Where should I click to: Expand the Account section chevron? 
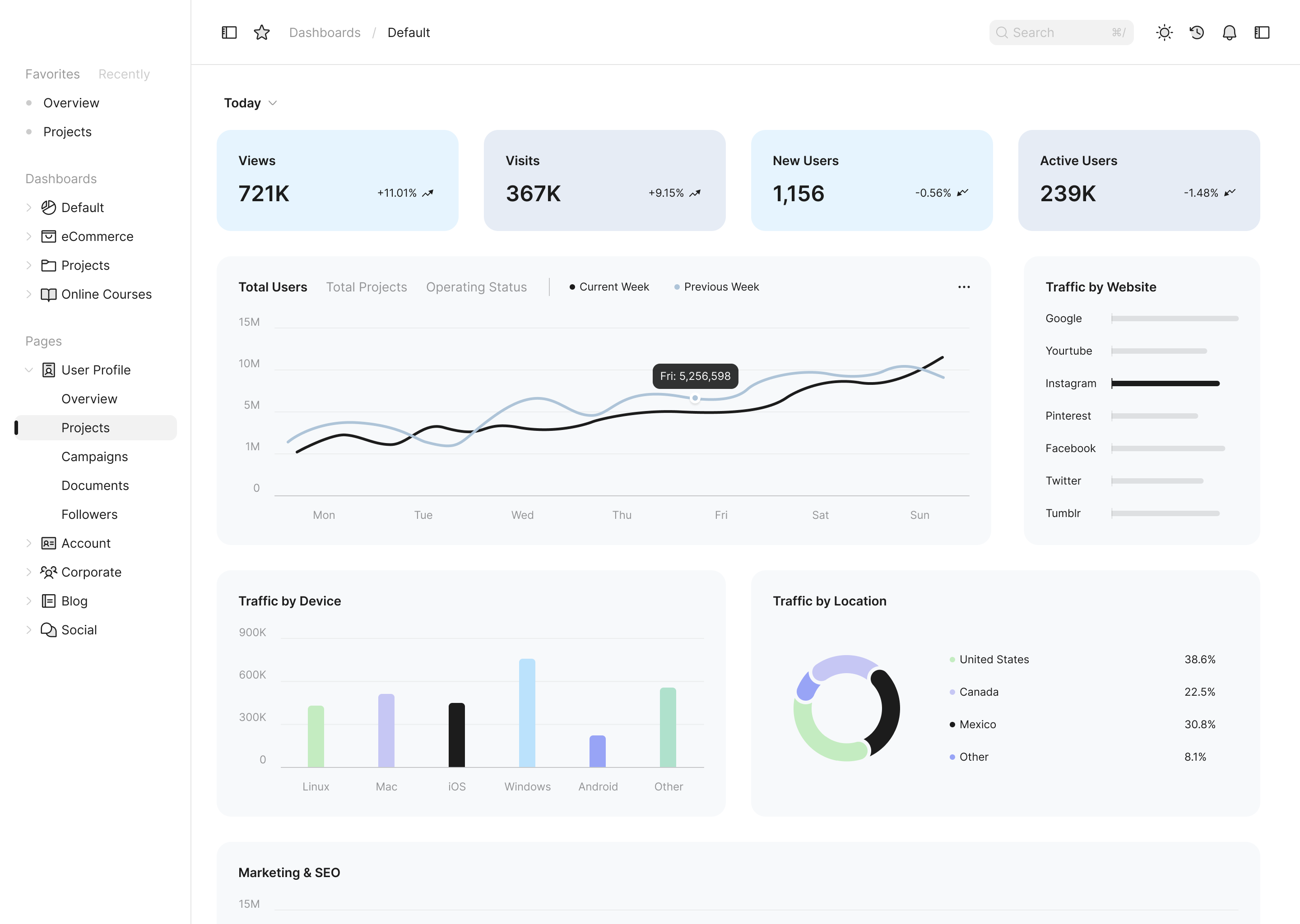[x=28, y=543]
